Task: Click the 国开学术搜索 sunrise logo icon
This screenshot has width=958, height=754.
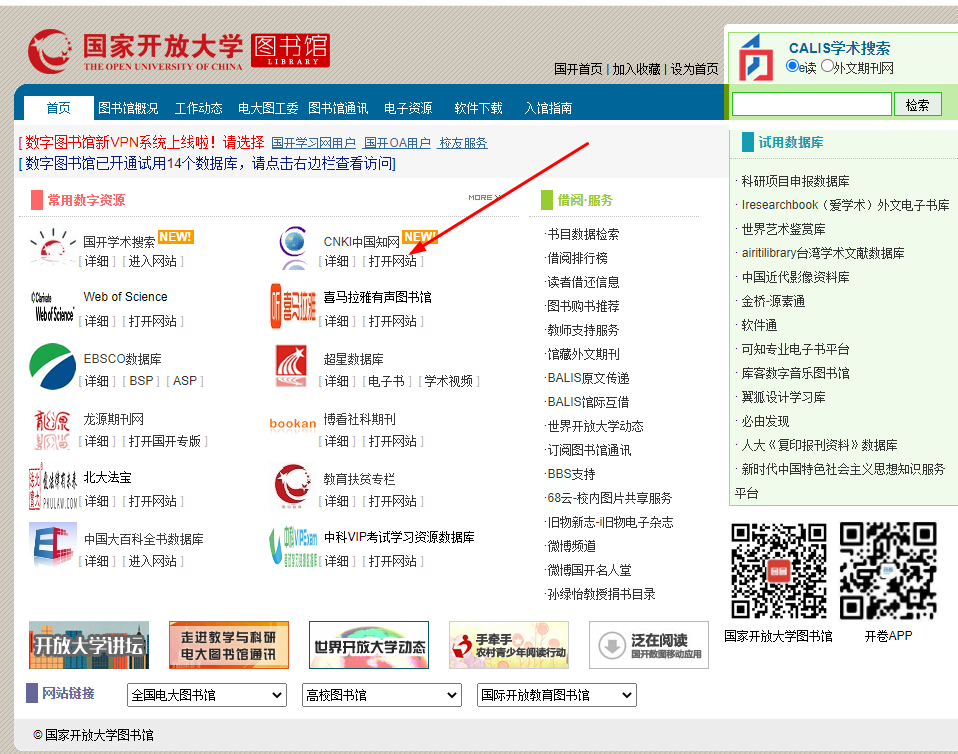Action: [53, 248]
